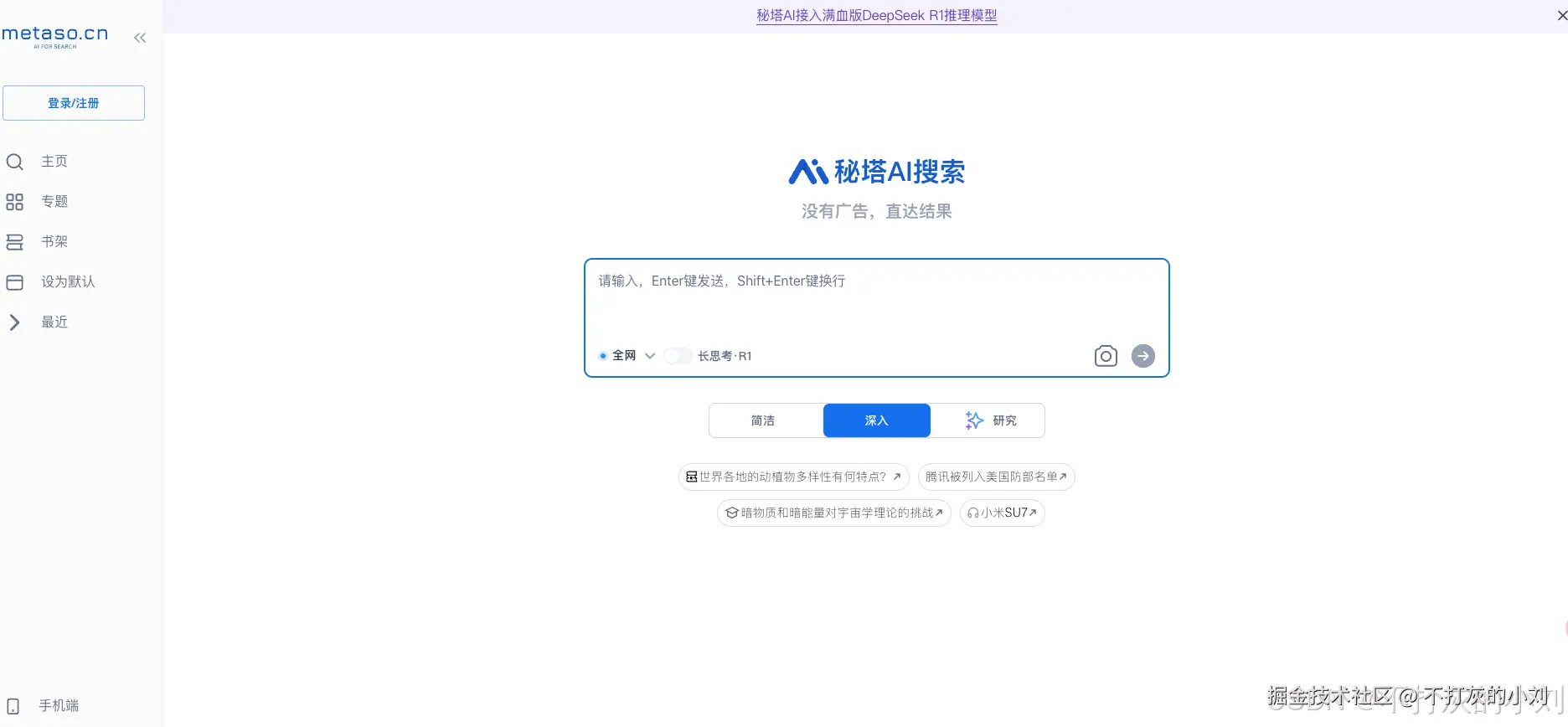Switch to the 研究 mode tab
The width and height of the screenshot is (1568, 727).
(x=988, y=420)
